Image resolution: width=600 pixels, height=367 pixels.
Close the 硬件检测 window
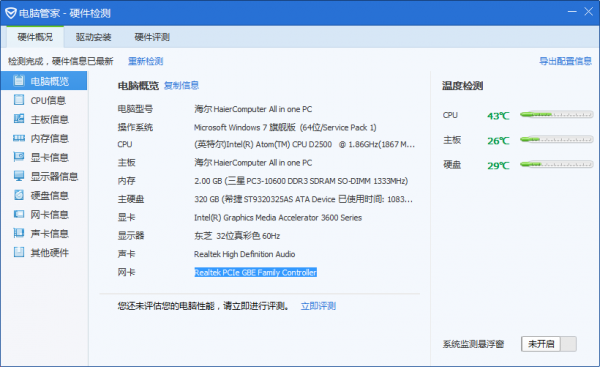(x=589, y=12)
